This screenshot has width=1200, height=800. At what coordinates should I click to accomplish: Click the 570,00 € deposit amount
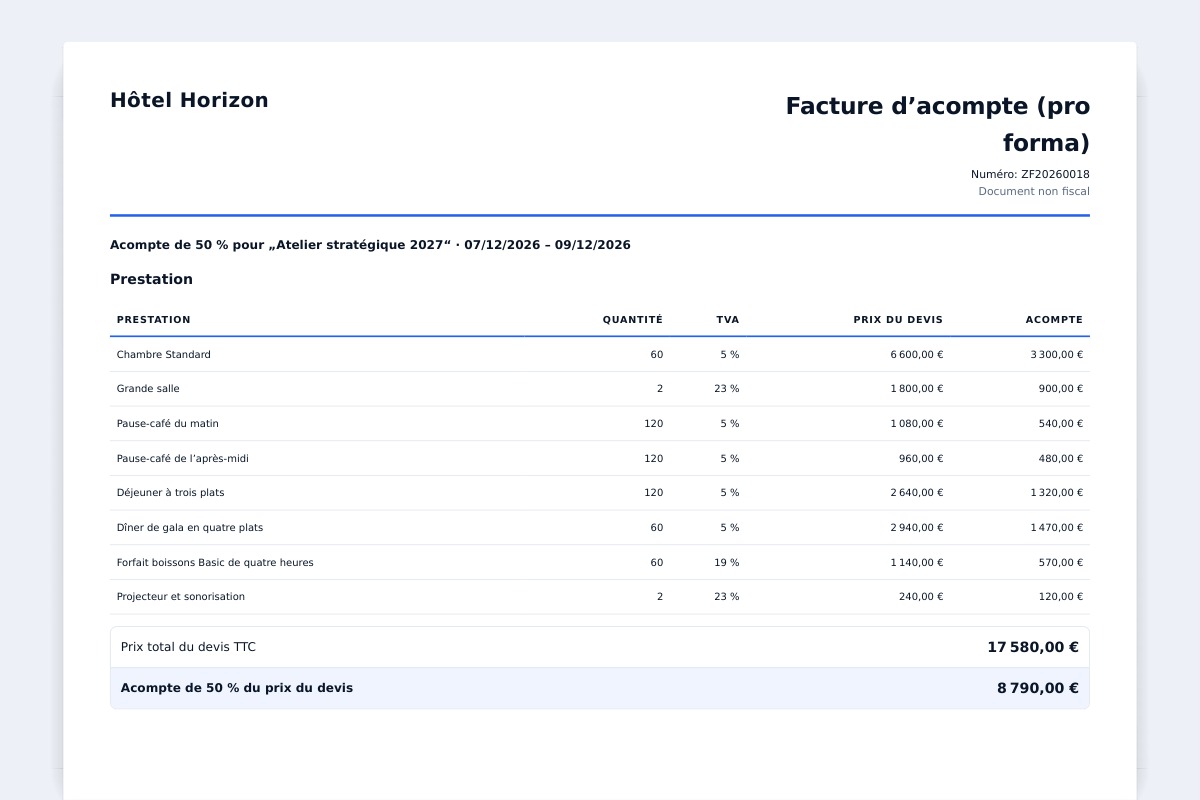[x=1061, y=562]
